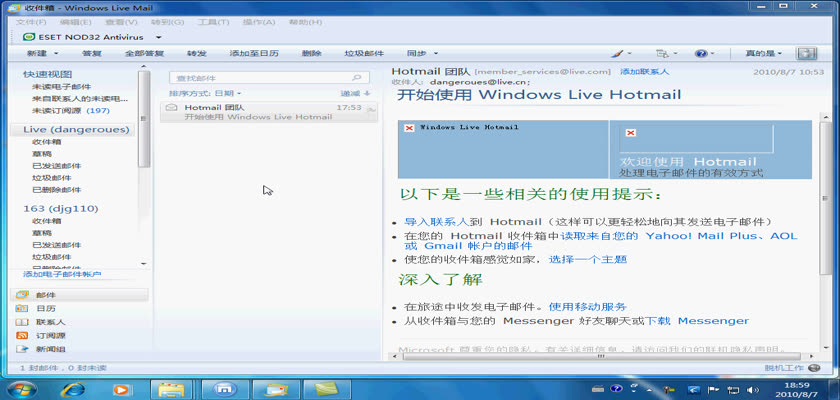Click the search magnifier icon in mail search
This screenshot has width=840, height=400.
point(358,77)
